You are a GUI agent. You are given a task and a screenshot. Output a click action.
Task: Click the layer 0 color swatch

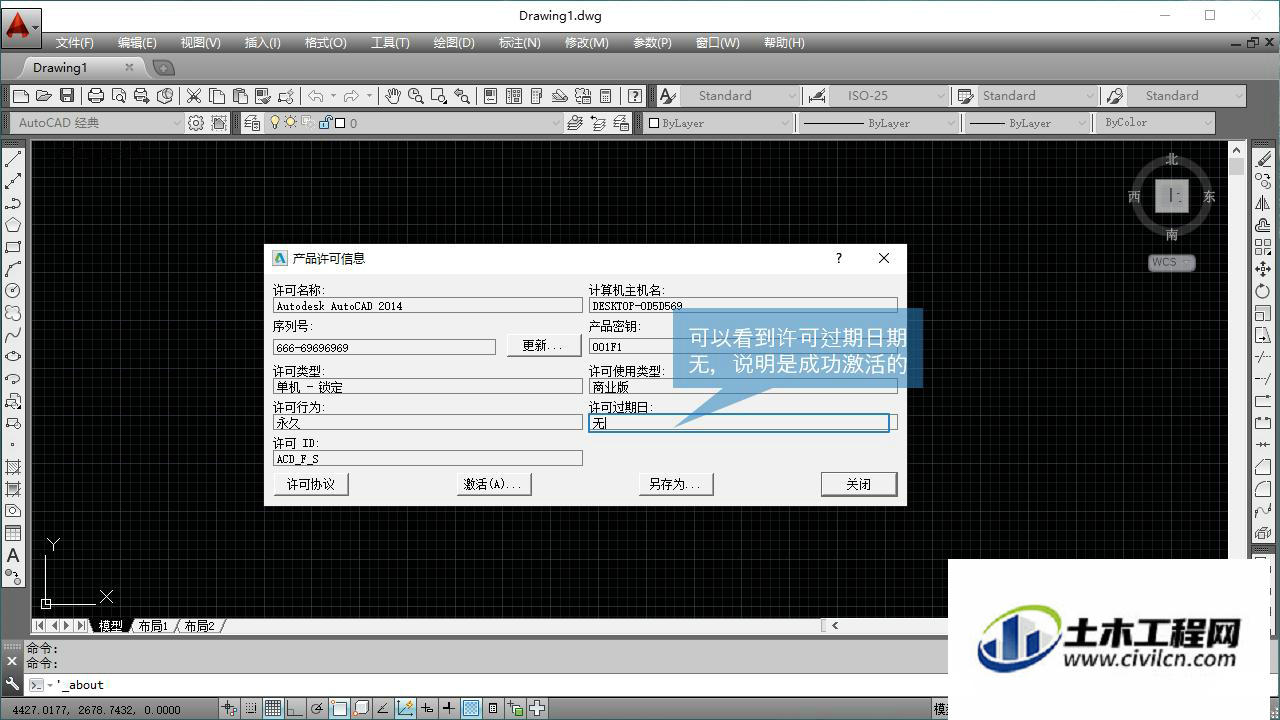pos(340,123)
